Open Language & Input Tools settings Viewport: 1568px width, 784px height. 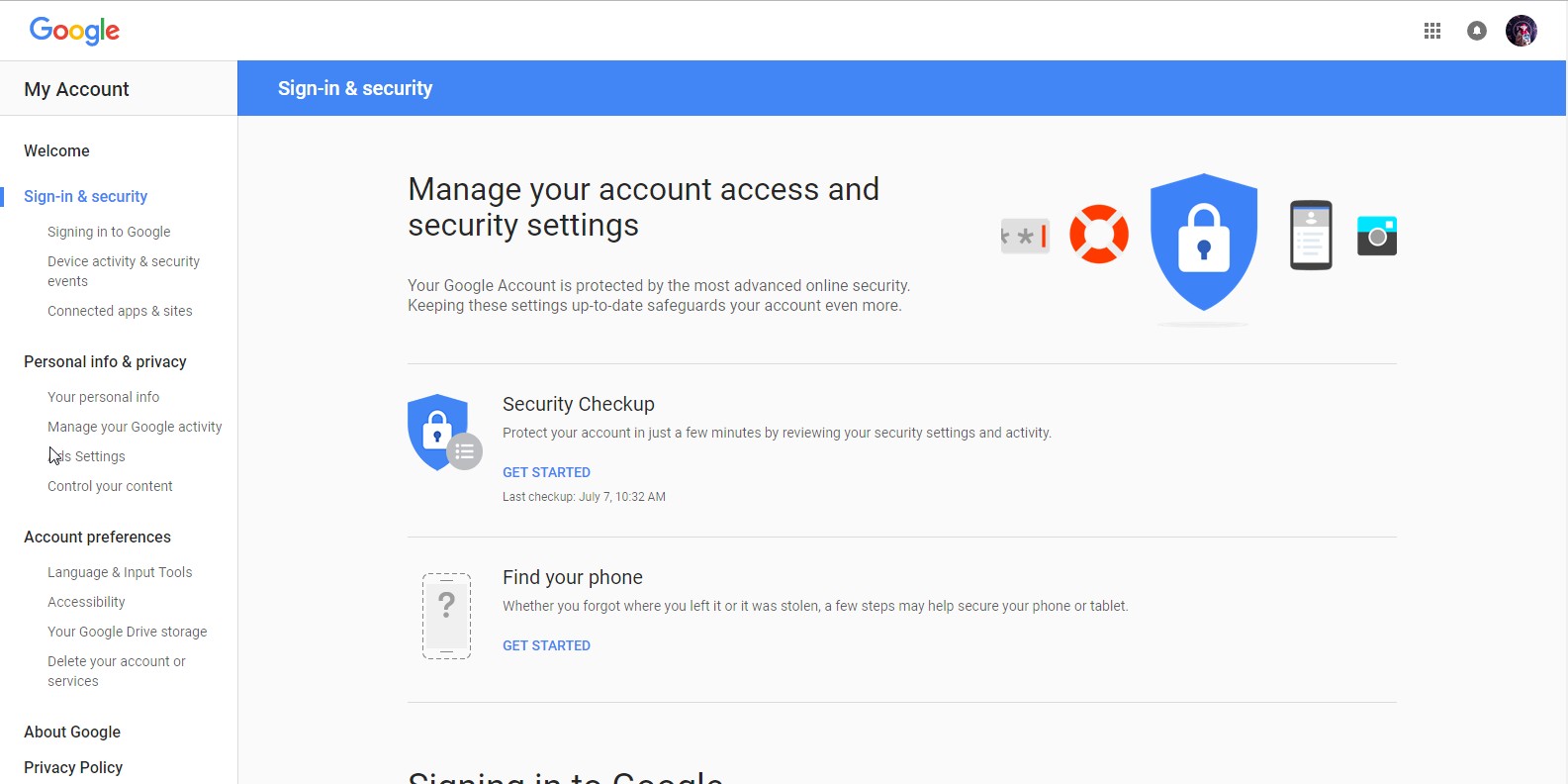[120, 572]
